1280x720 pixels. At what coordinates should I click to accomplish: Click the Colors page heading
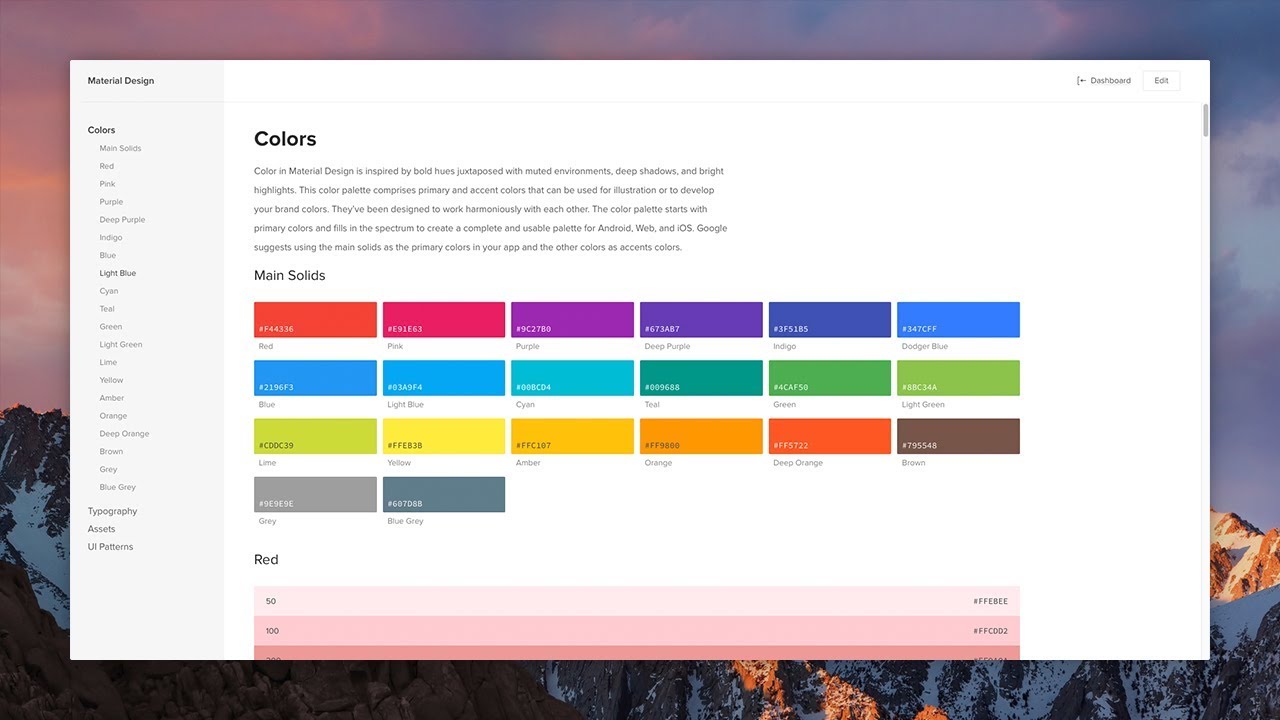285,139
